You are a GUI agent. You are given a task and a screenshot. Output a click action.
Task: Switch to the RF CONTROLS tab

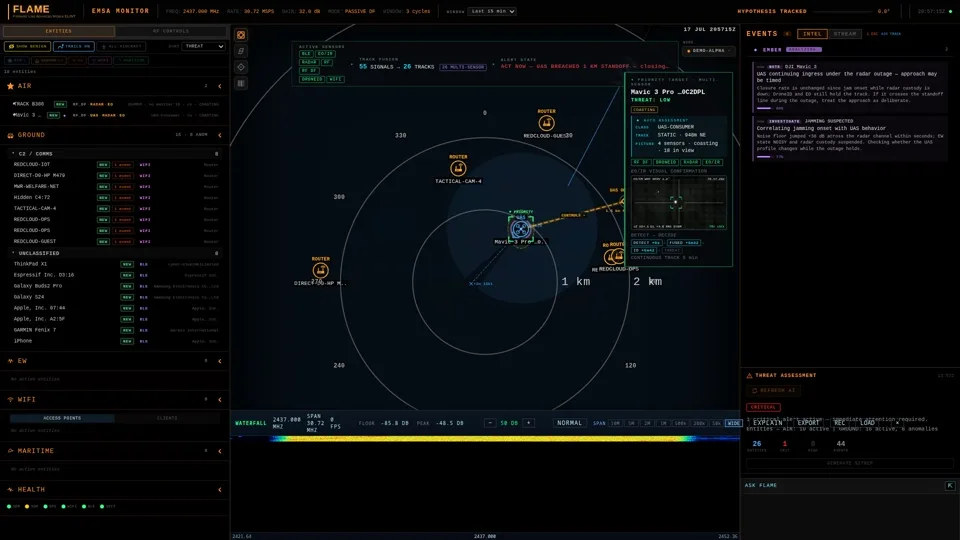[171, 31]
